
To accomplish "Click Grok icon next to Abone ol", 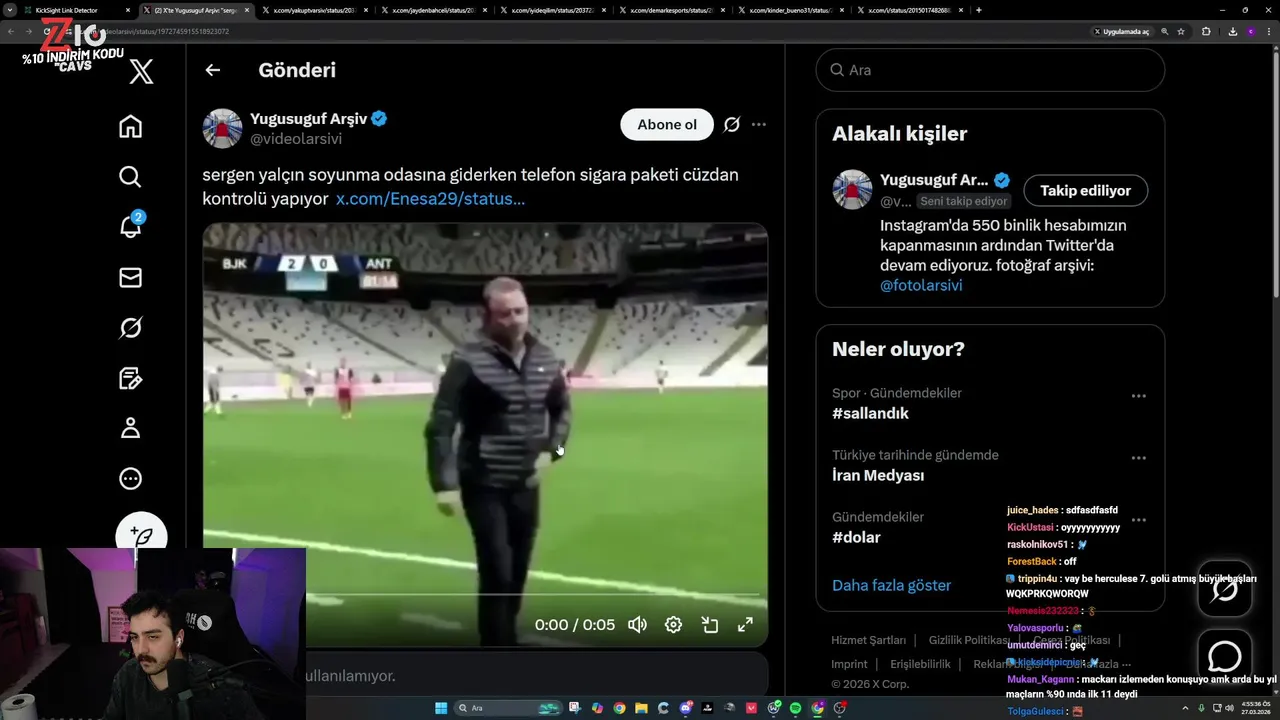I will point(732,125).
